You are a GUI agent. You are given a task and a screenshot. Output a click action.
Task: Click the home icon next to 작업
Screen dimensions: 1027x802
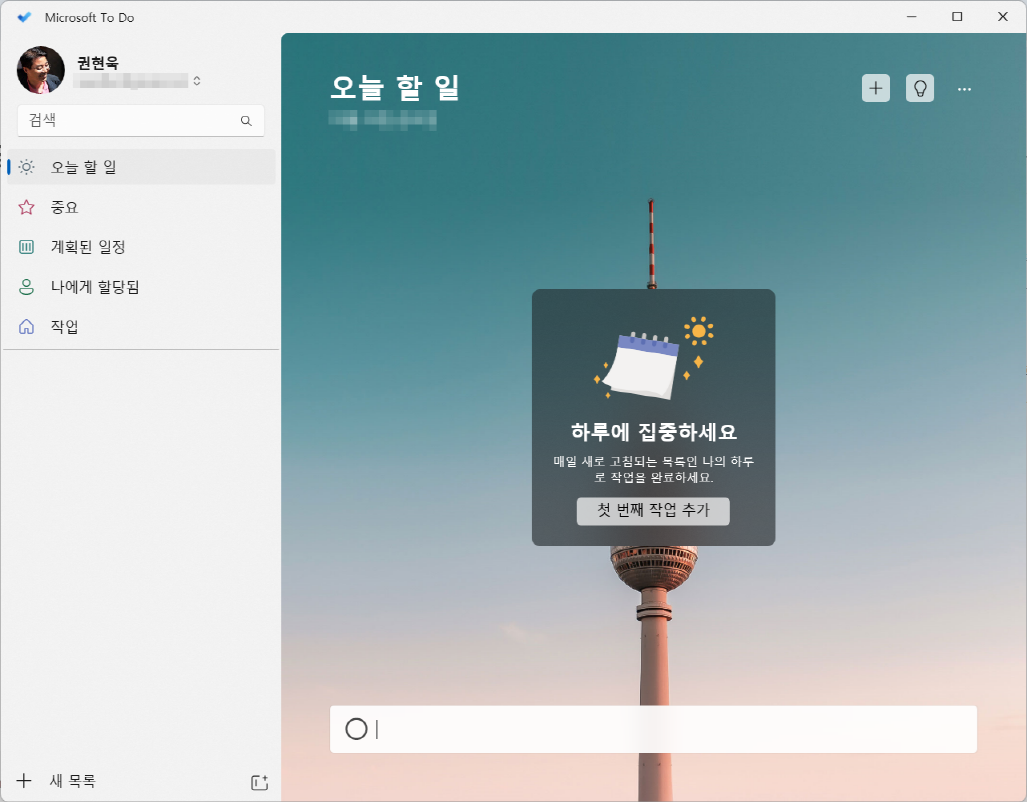27,327
